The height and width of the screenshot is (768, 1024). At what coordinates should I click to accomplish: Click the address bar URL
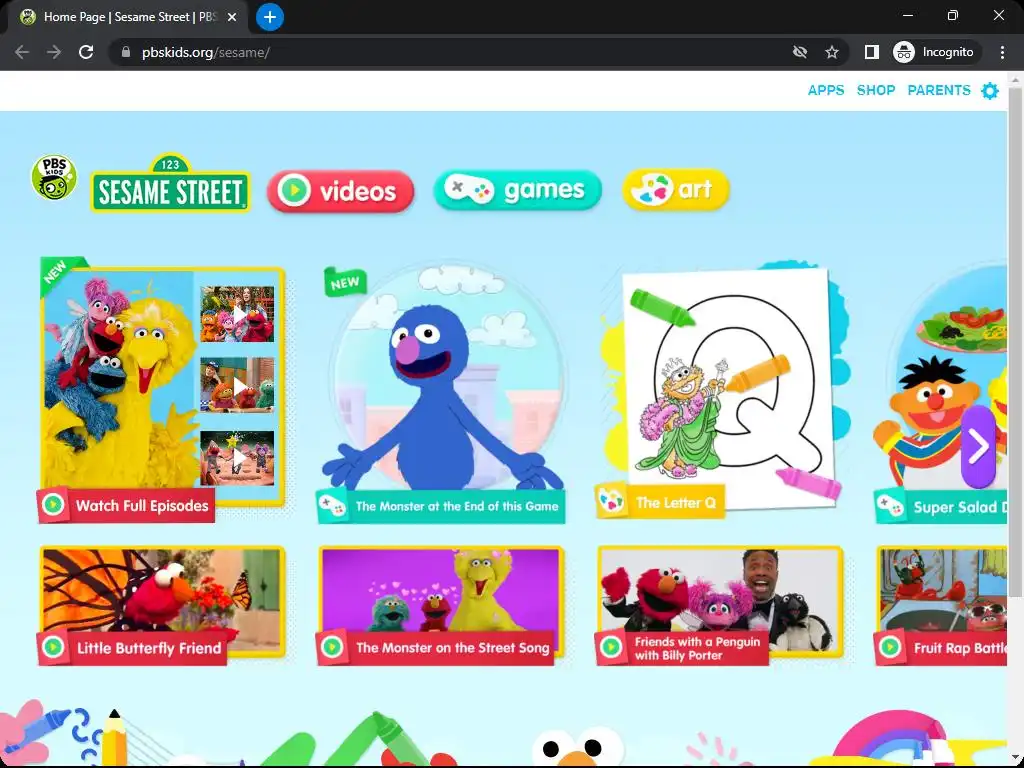tap(206, 52)
